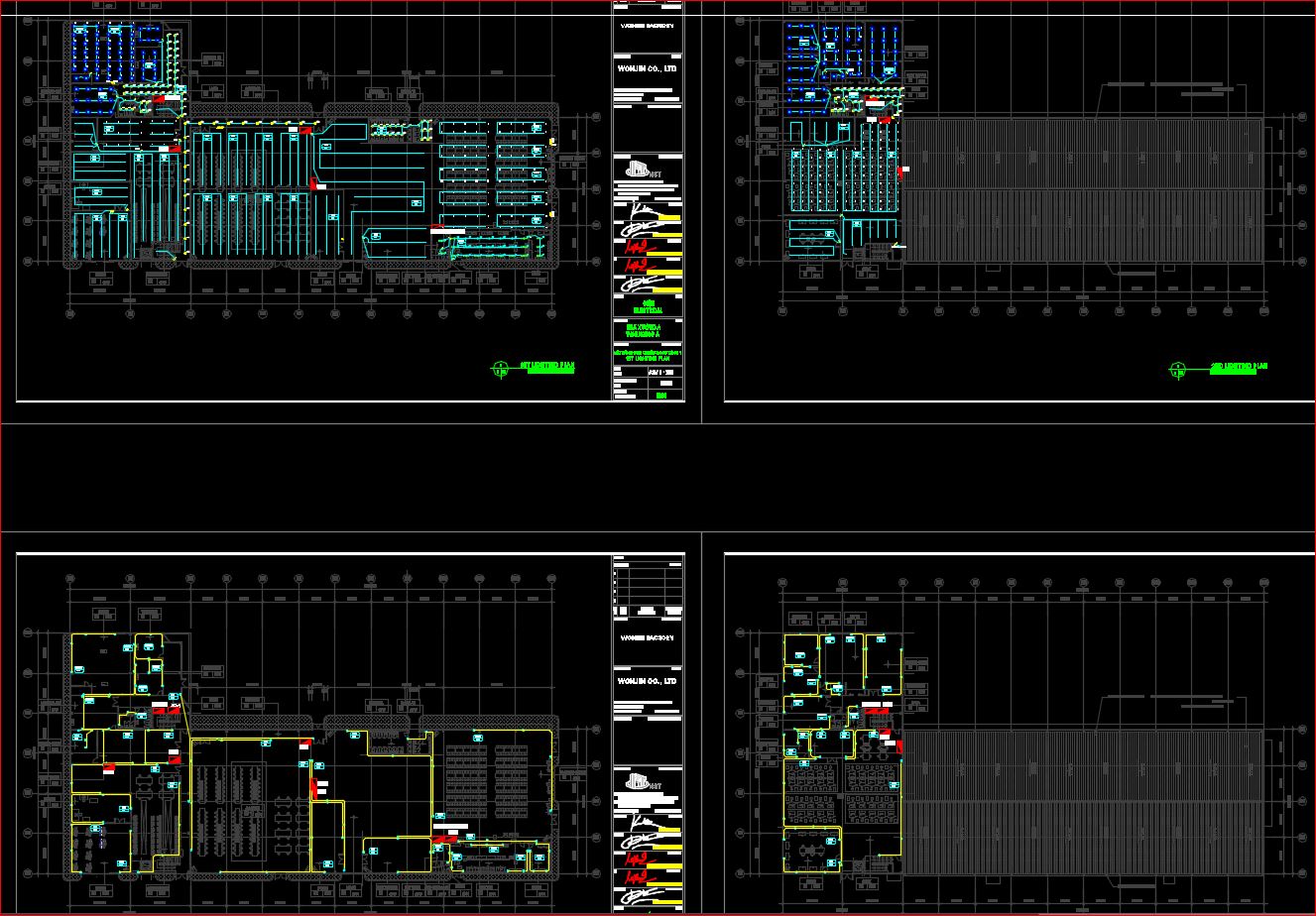1316x916 pixels.
Task: Select the green 2ND LIGHTING PLAN title
Action: 1239,366
